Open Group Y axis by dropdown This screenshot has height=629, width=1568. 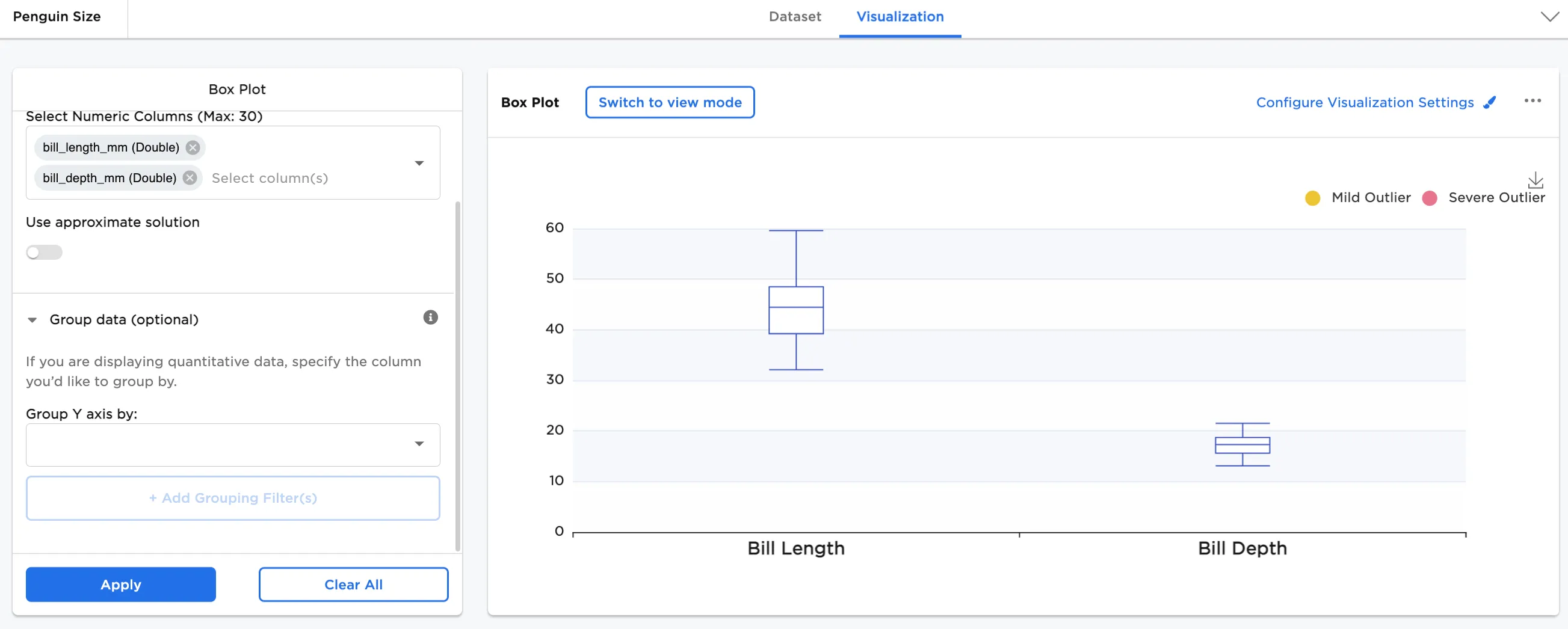click(419, 444)
